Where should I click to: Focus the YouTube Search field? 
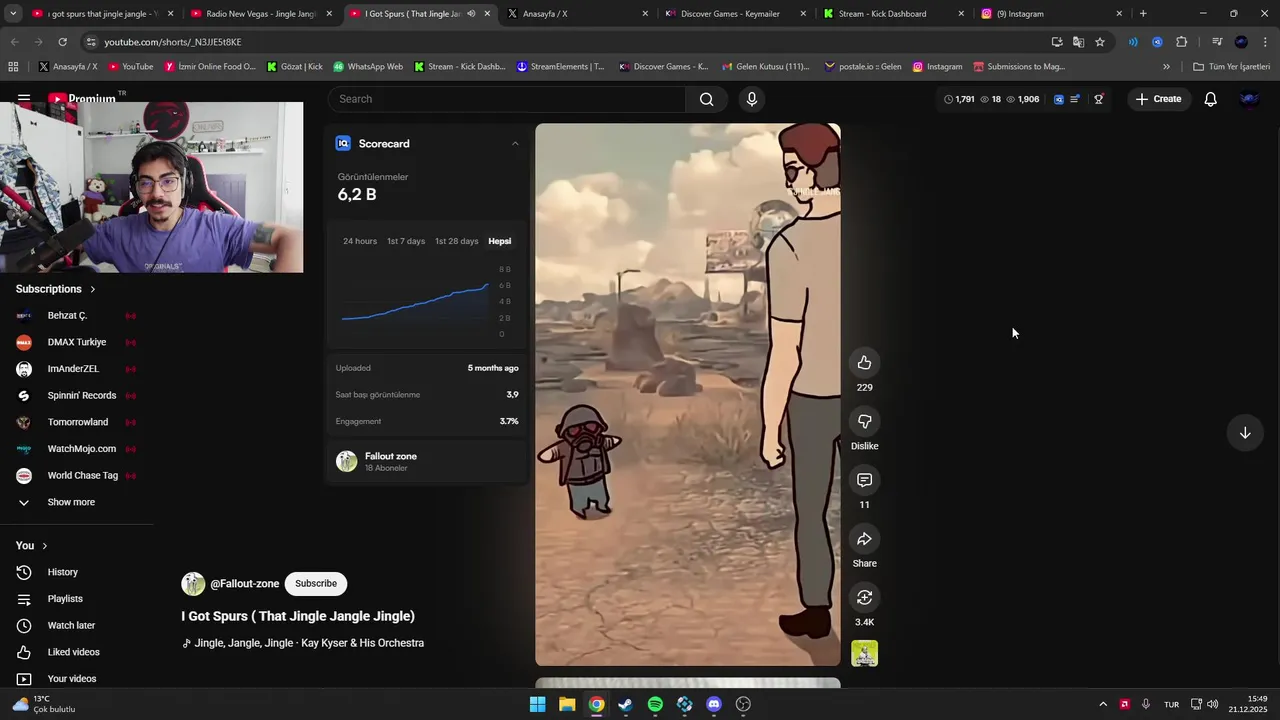tap(506, 99)
